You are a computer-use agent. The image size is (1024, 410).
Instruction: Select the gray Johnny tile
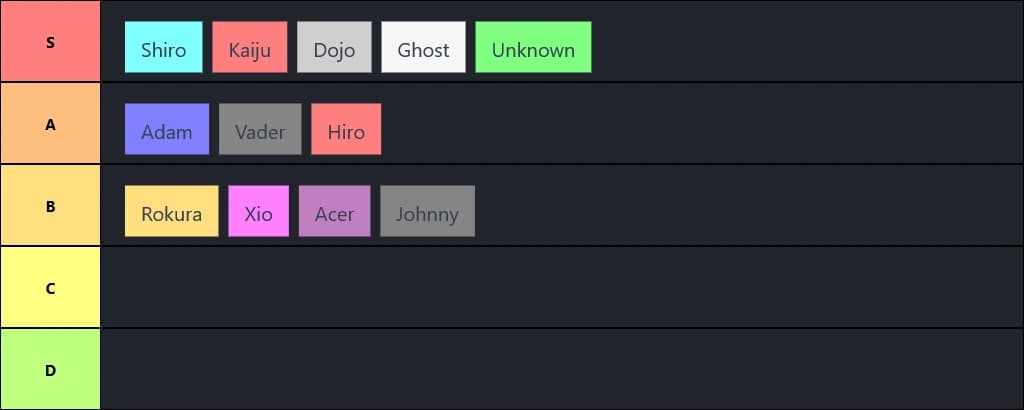[x=427, y=212]
